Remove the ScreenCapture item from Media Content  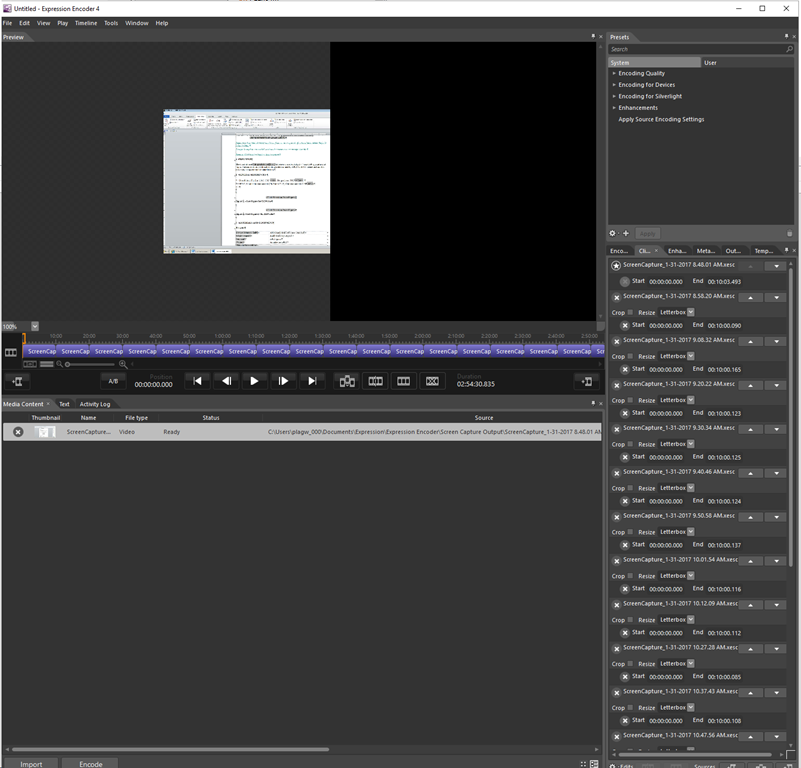[x=18, y=432]
